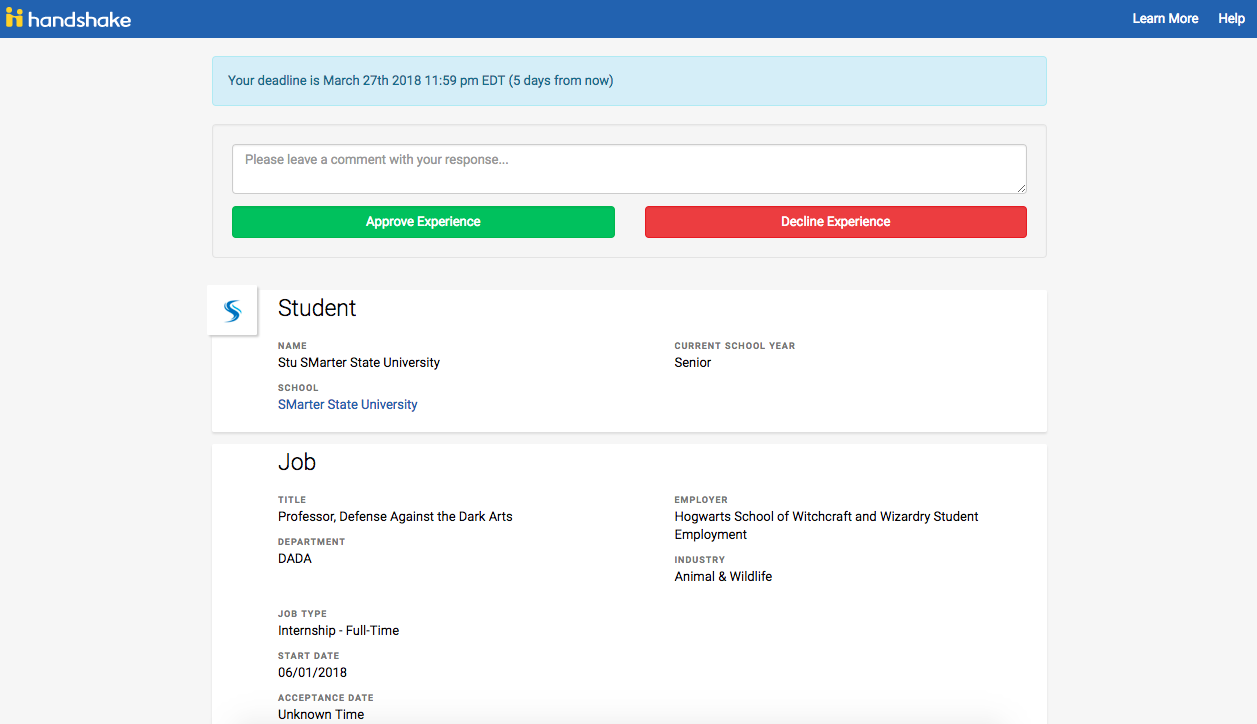The width and height of the screenshot is (1257, 724).
Task: Click the Professor, Defense Against the Dark Arts title
Action: click(x=395, y=517)
